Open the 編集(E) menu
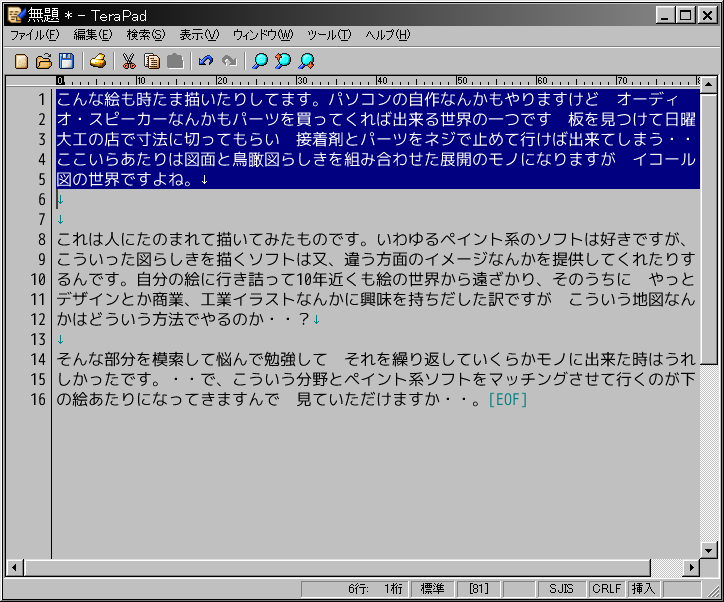The height and width of the screenshot is (602, 724). click(x=92, y=35)
